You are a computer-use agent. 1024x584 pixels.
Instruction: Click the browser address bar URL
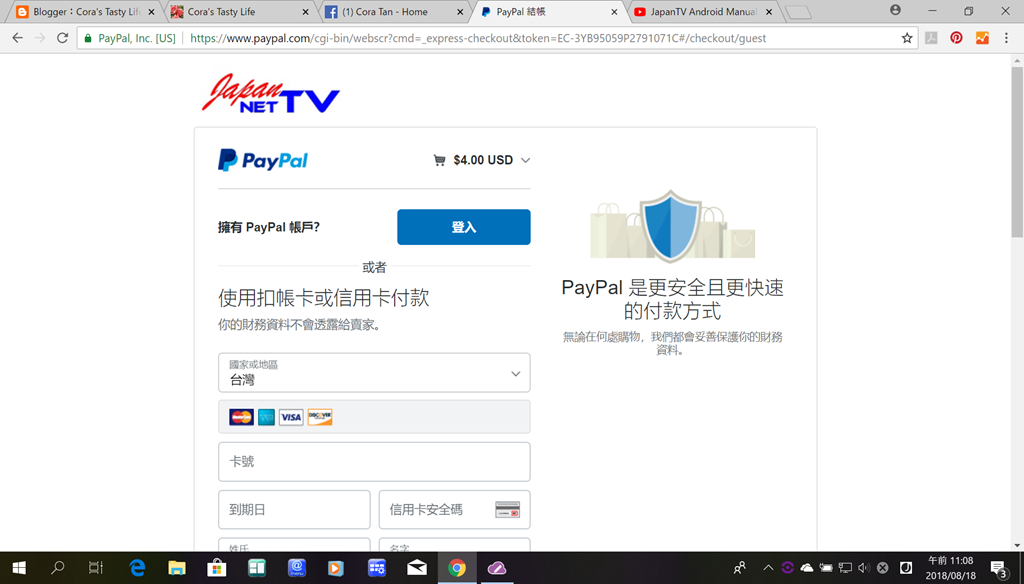coord(477,38)
